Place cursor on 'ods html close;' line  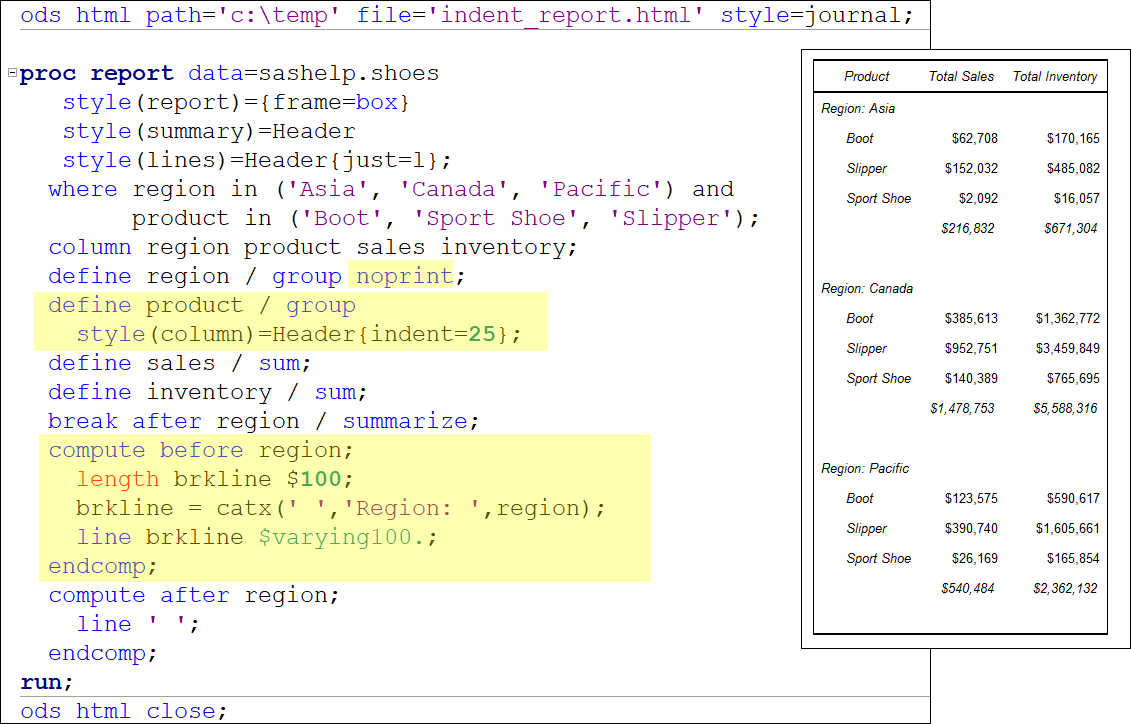coord(124,711)
